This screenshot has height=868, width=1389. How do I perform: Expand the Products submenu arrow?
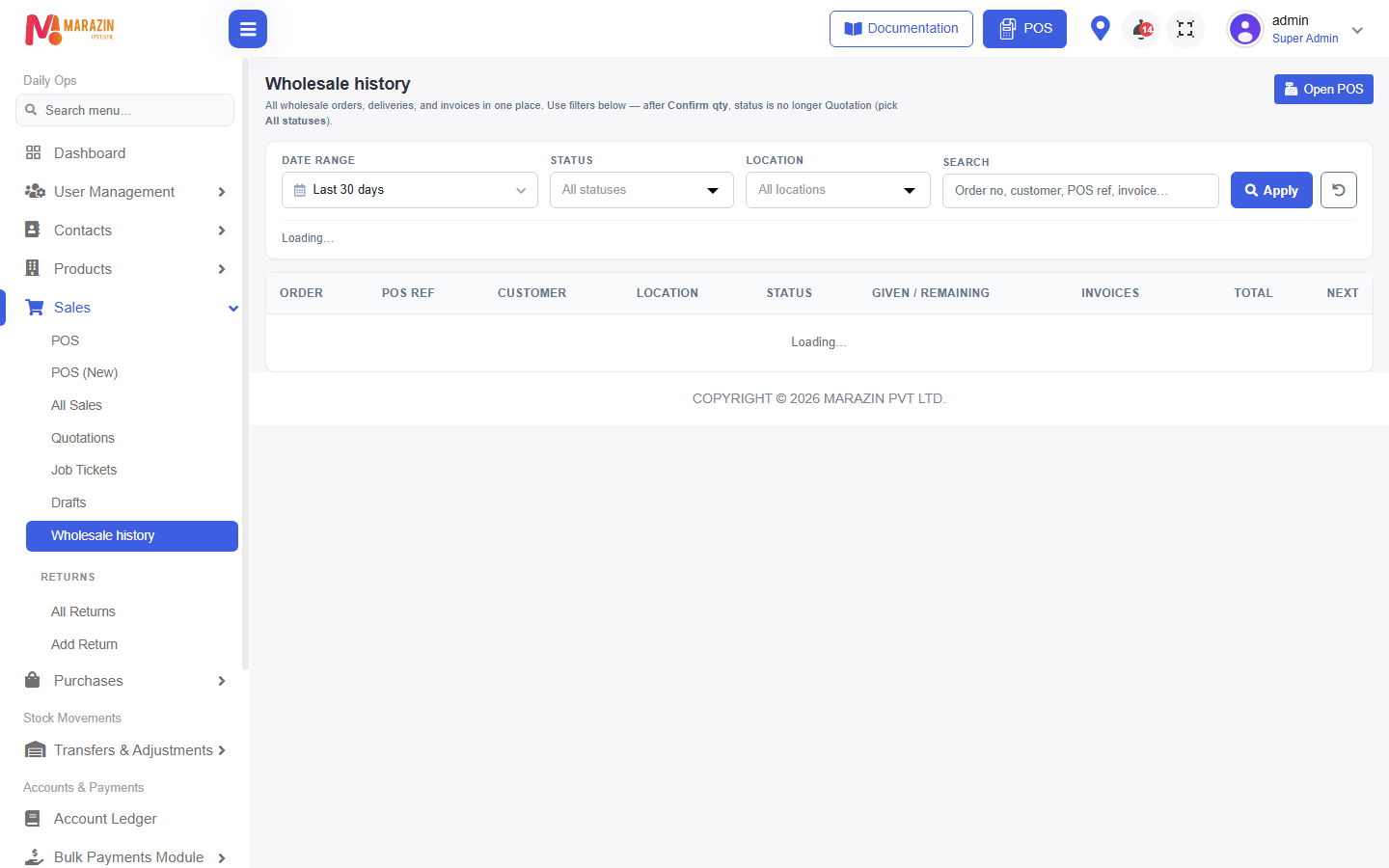pos(222,269)
